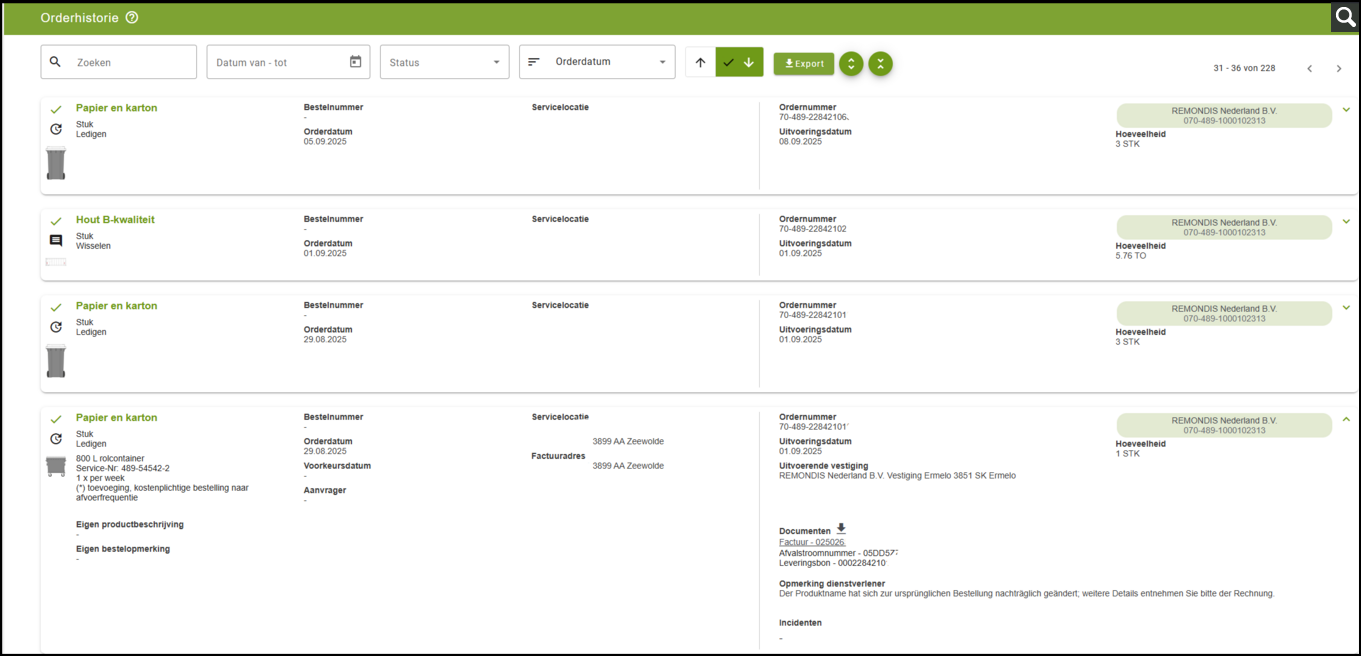The image size is (1361, 656).
Task: Open the Status filter dropdown
Action: click(445, 62)
